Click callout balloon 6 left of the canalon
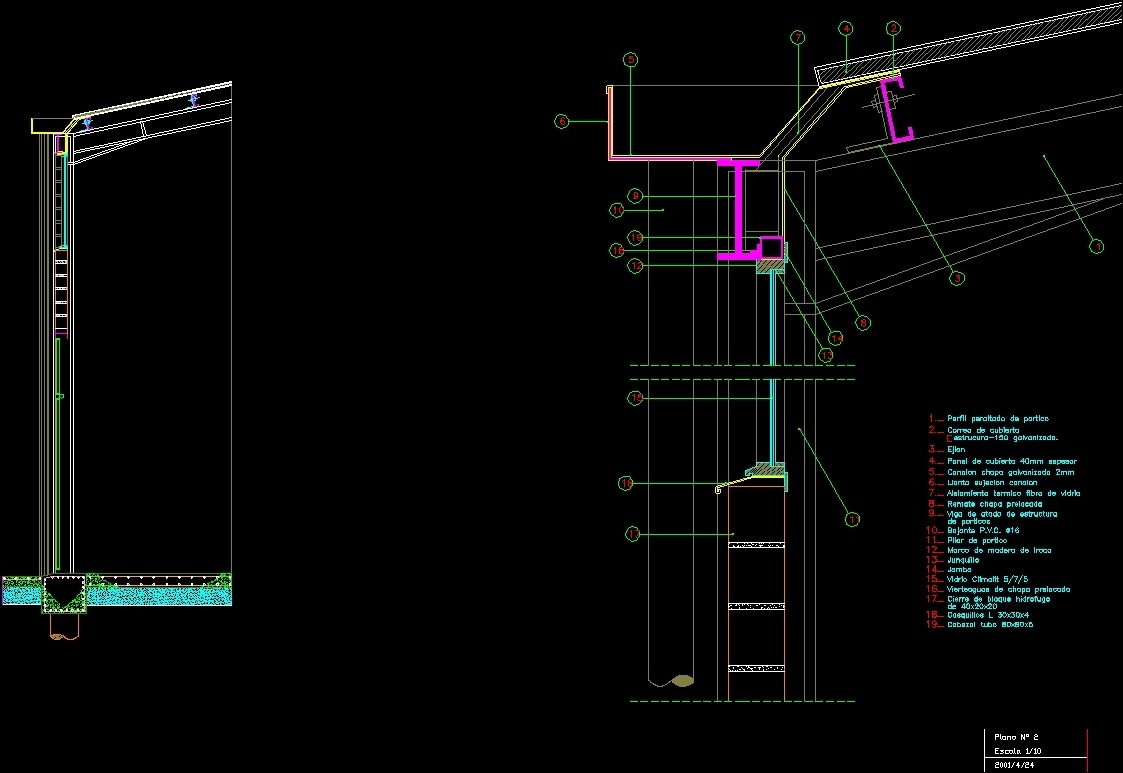The image size is (1123, 773). click(x=562, y=120)
